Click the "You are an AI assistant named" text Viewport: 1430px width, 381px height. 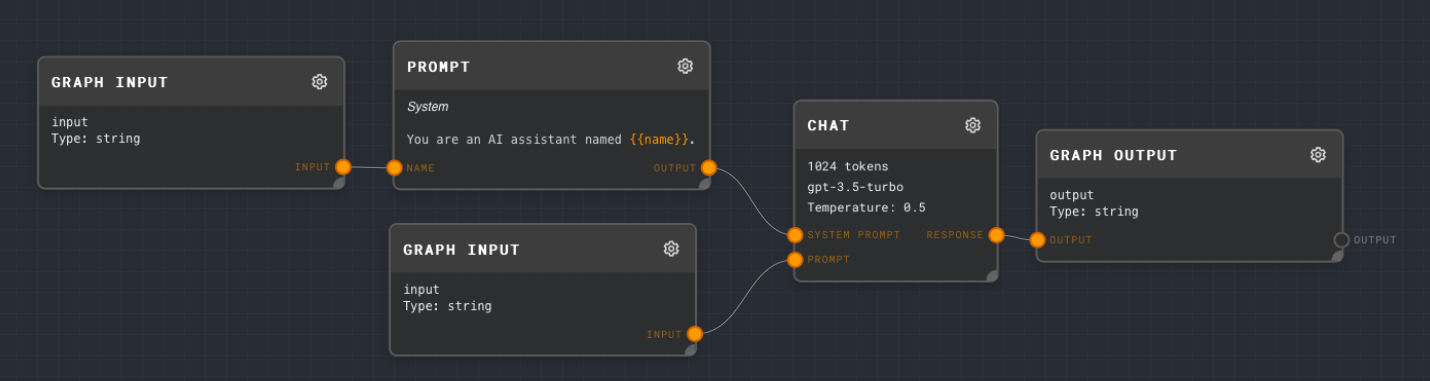tap(514, 139)
